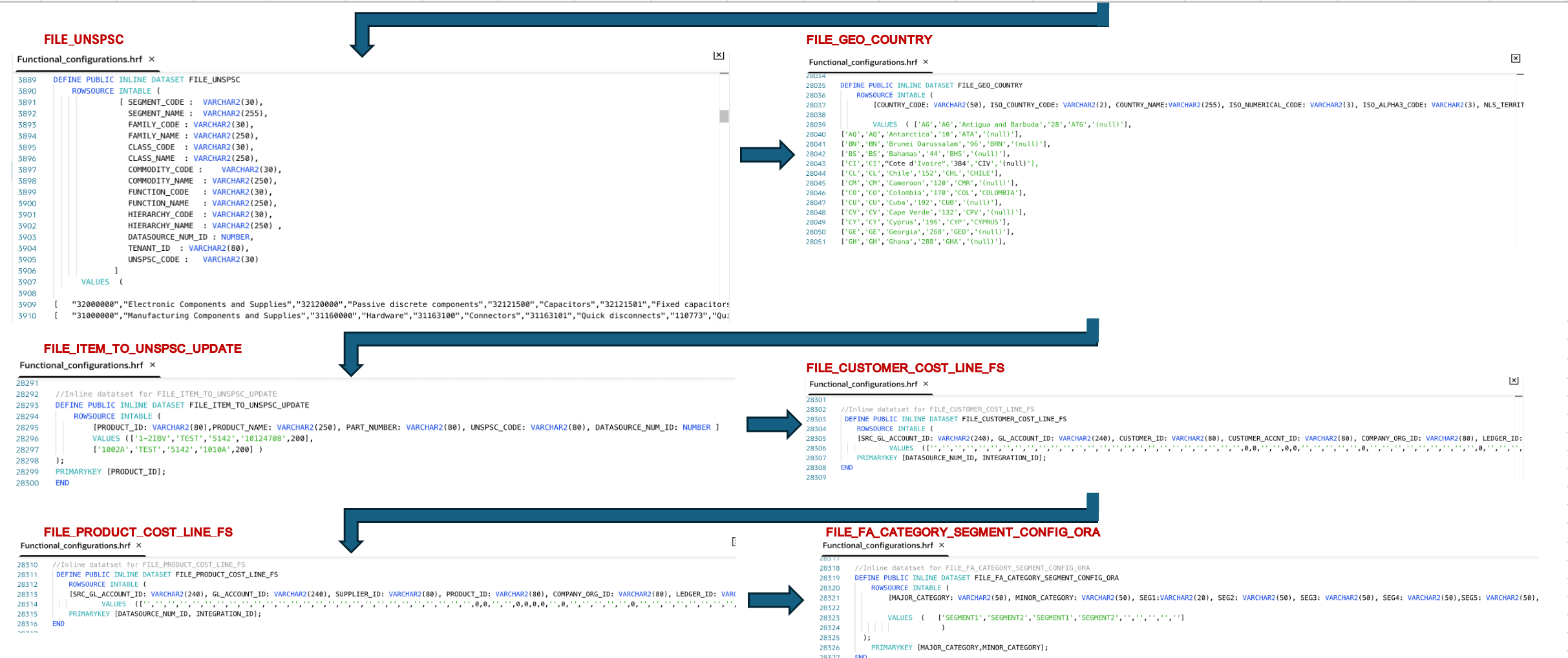
Task: Click the values row containing '1-2IBV'
Action: coord(203,438)
